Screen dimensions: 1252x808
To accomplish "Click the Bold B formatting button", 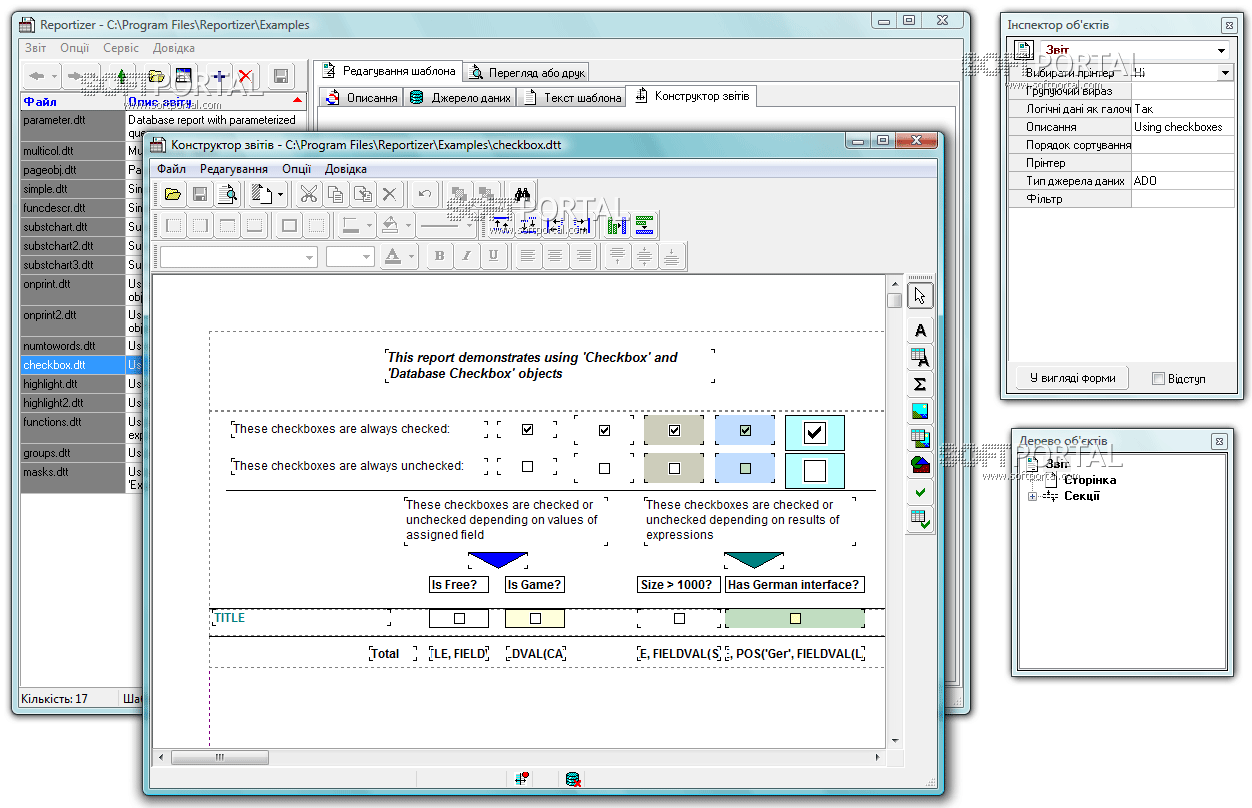I will (x=439, y=256).
